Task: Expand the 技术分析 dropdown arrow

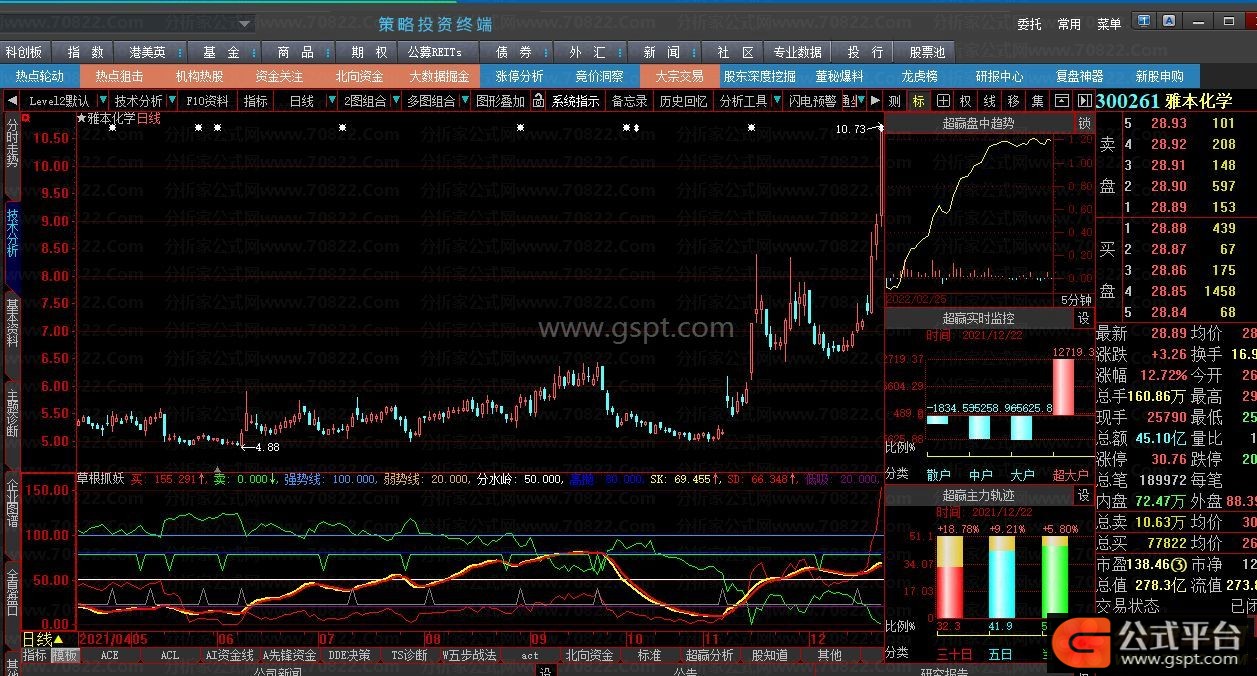Action: click(x=172, y=101)
